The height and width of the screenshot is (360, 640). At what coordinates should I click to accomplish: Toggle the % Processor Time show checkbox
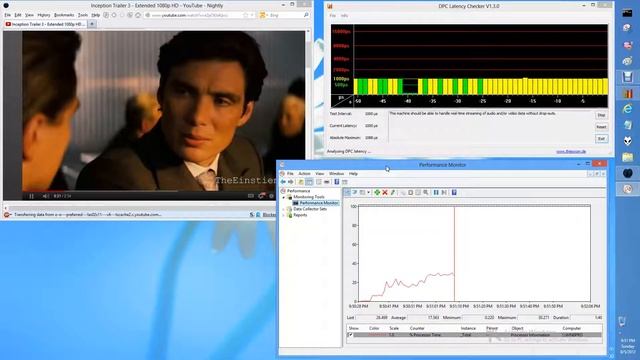[350, 335]
